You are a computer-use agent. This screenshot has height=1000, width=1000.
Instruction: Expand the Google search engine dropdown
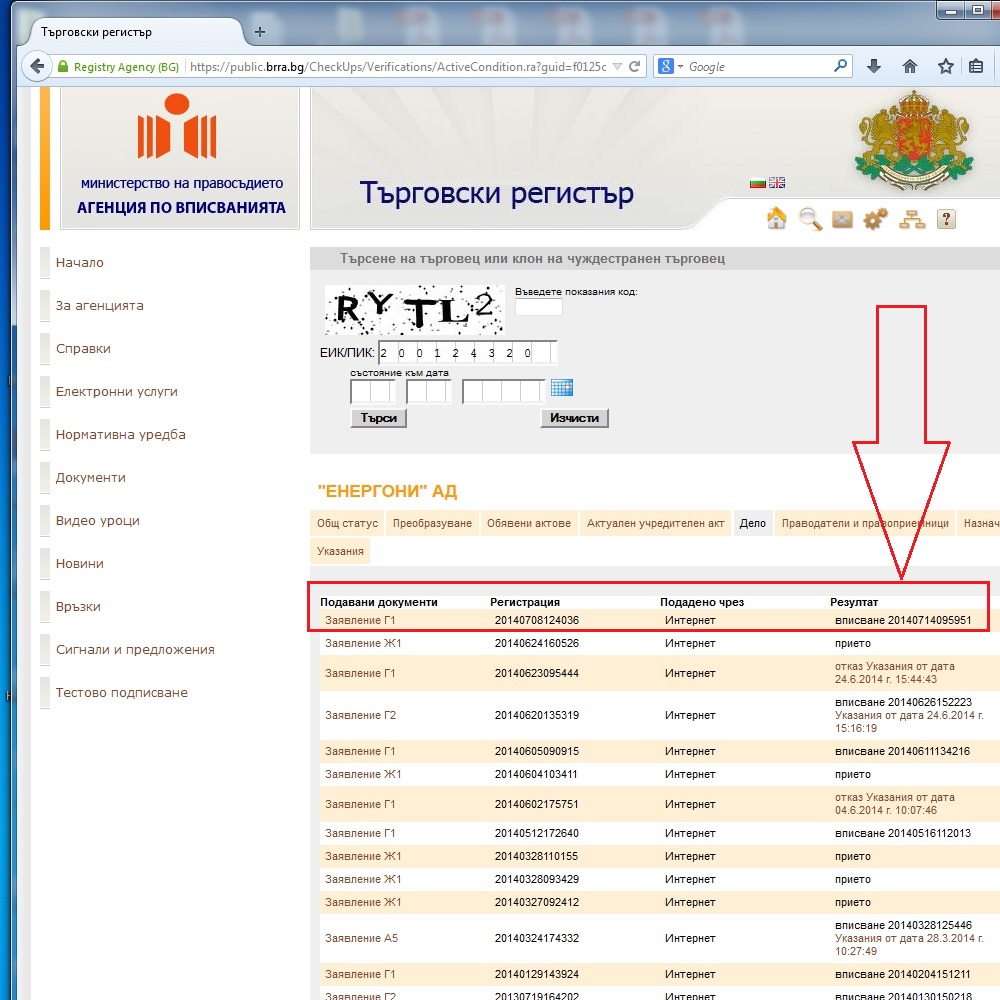[x=672, y=67]
